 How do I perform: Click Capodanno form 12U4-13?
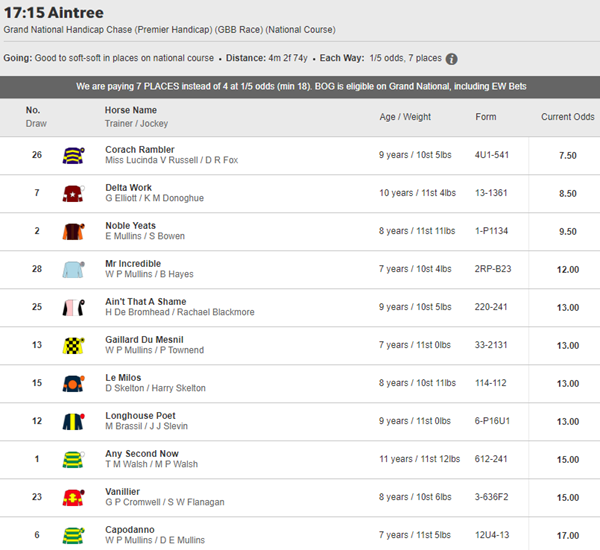click(492, 535)
